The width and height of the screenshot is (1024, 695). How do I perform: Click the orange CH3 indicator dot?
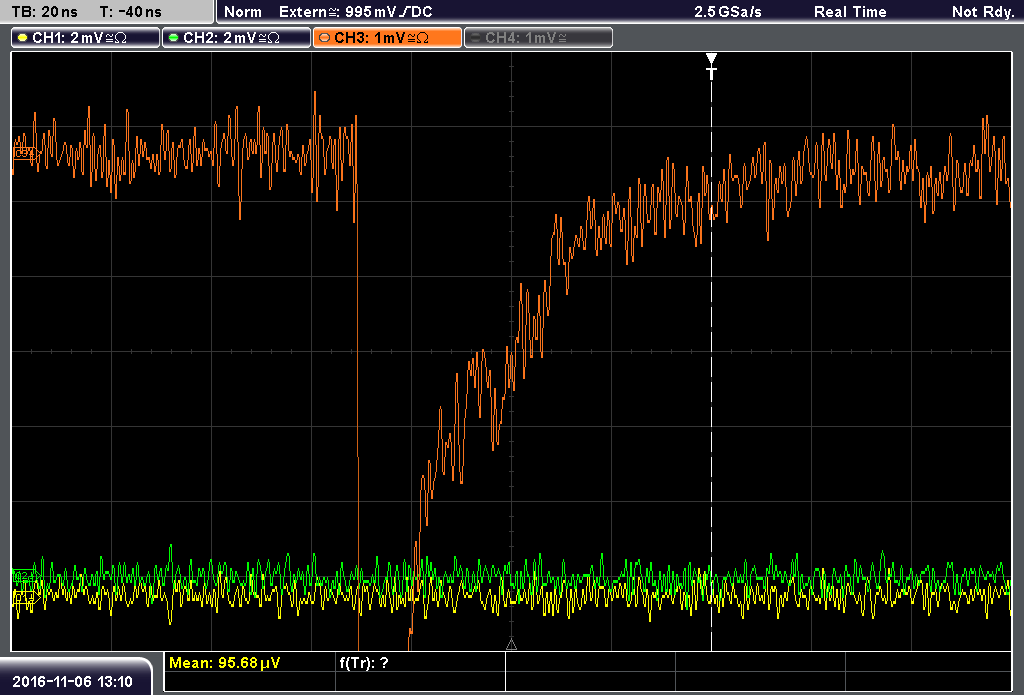pyautogui.click(x=325, y=38)
